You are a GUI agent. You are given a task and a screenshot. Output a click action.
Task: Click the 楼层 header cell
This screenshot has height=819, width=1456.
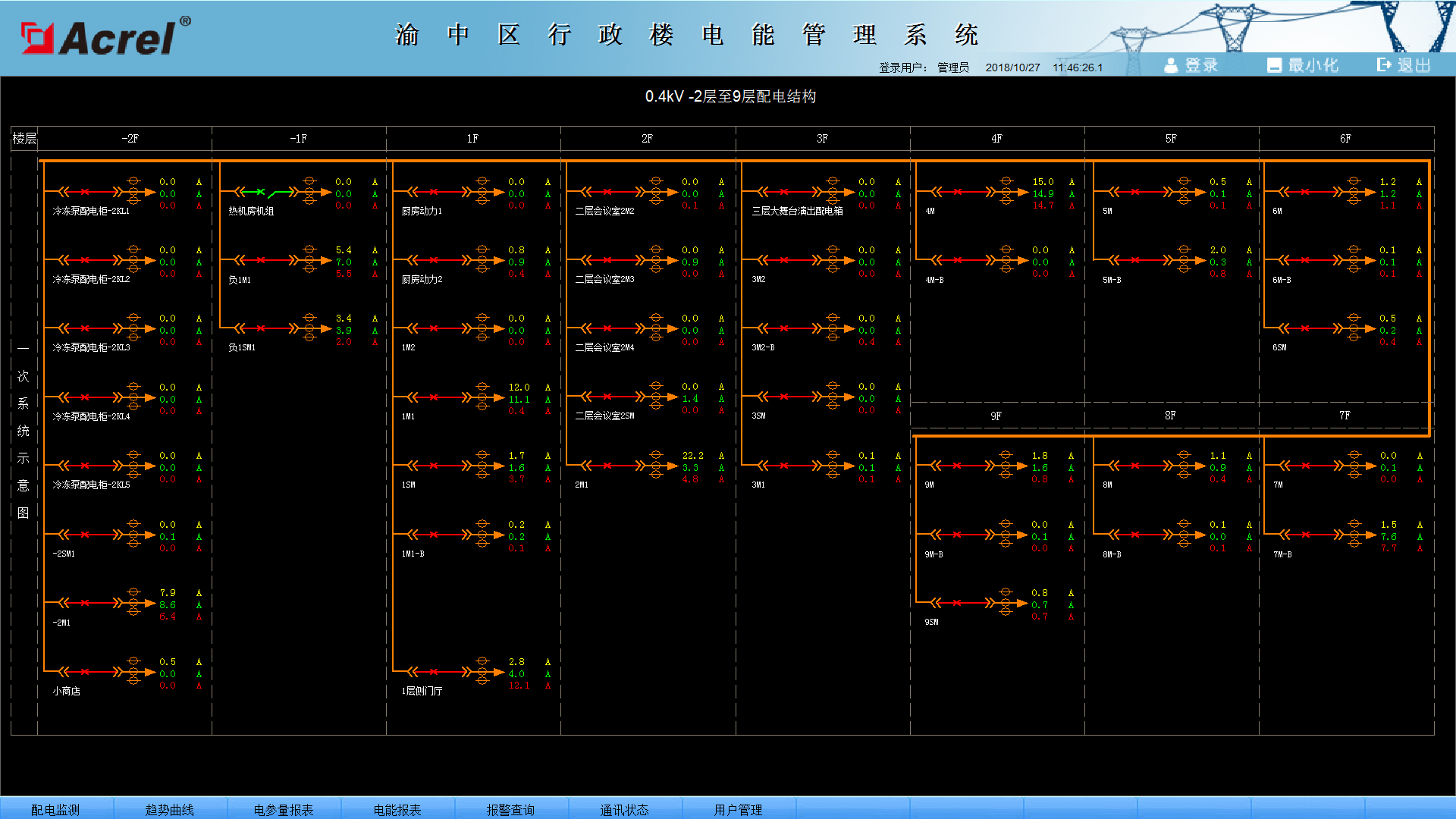(24, 139)
